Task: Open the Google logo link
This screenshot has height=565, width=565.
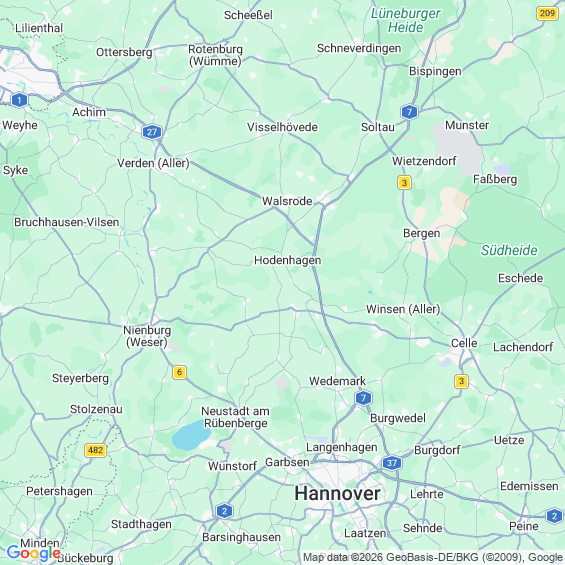Action: click(34, 553)
